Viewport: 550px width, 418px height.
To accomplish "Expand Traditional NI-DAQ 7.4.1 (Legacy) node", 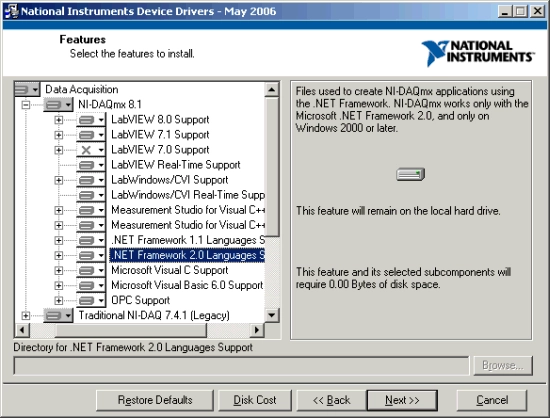I will (25, 316).
